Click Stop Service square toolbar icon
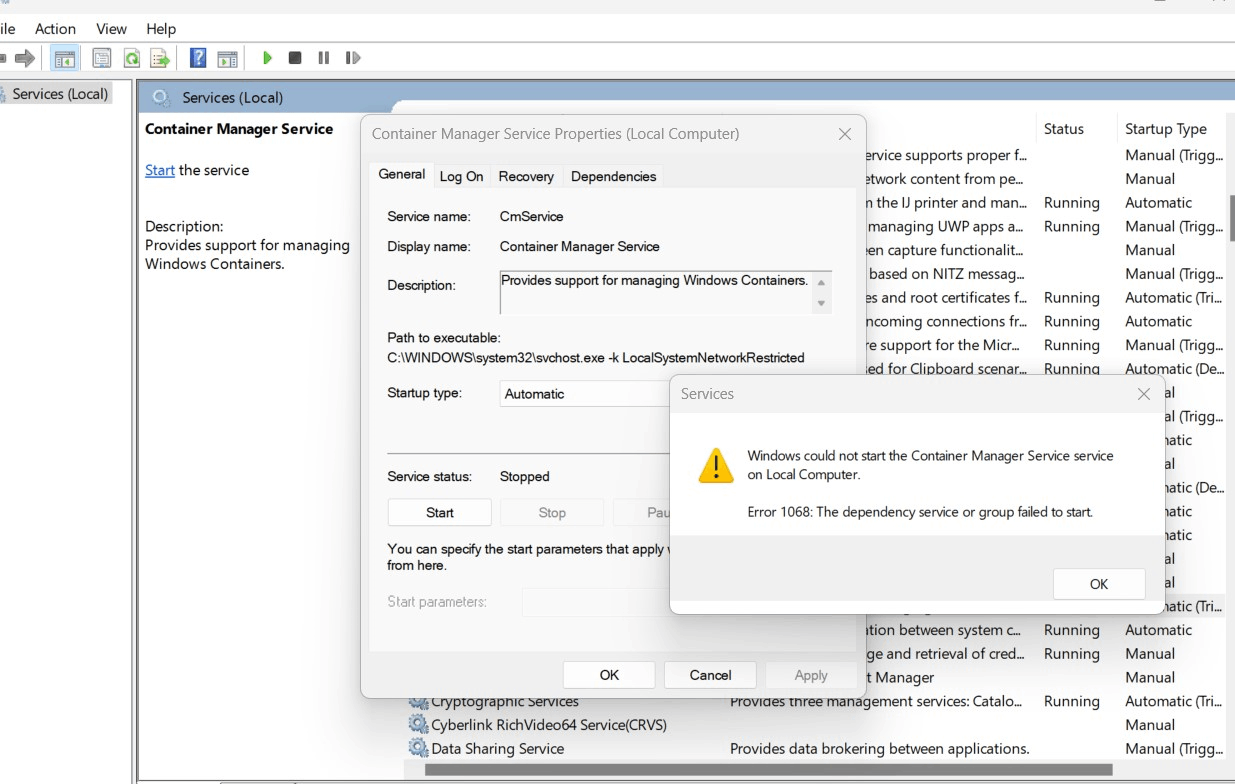 [x=295, y=58]
